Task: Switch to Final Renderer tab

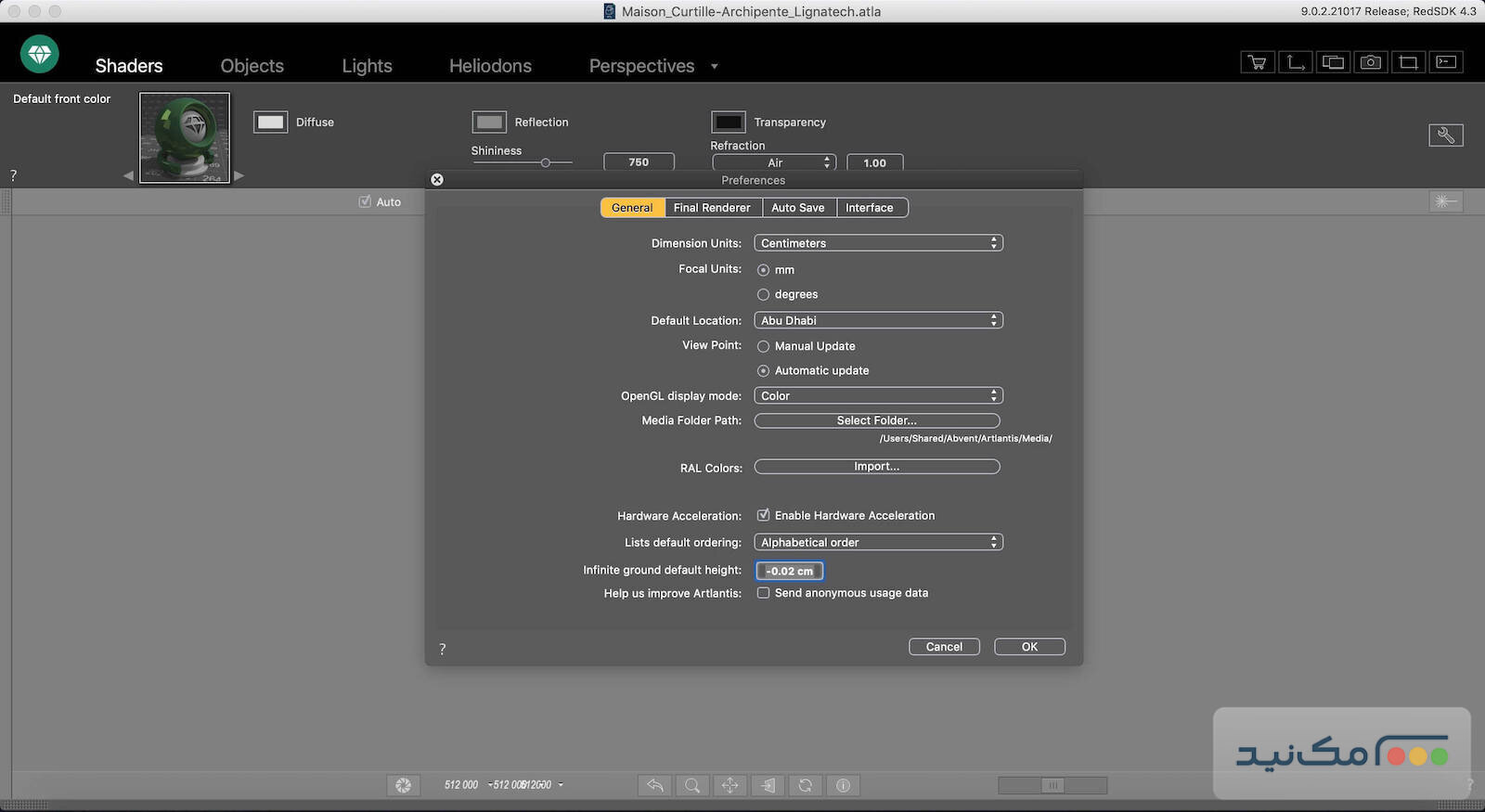Action: coord(712,208)
